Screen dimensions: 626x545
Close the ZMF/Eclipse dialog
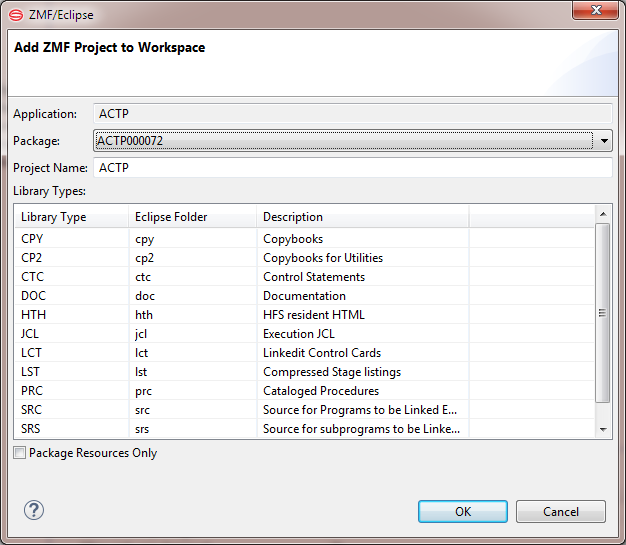pyautogui.click(x=596, y=10)
